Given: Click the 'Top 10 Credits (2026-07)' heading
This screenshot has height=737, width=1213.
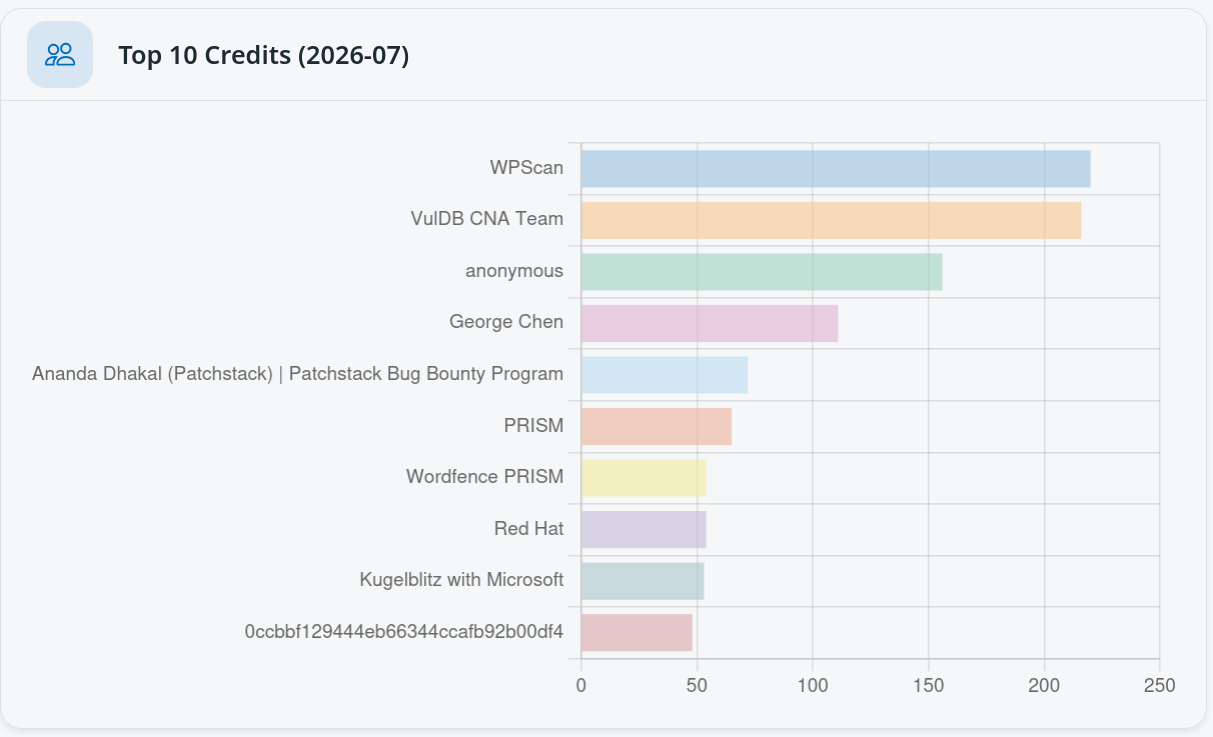Looking at the screenshot, I should pyautogui.click(x=264, y=55).
